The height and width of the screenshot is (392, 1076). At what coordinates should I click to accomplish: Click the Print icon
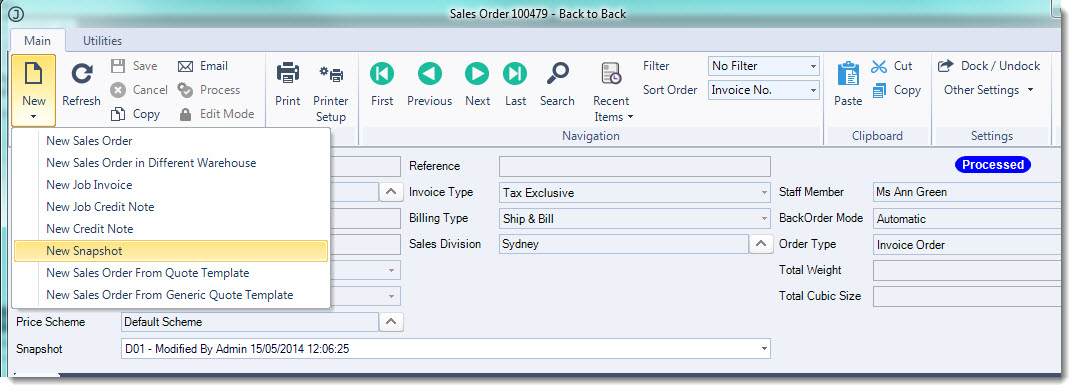point(288,73)
